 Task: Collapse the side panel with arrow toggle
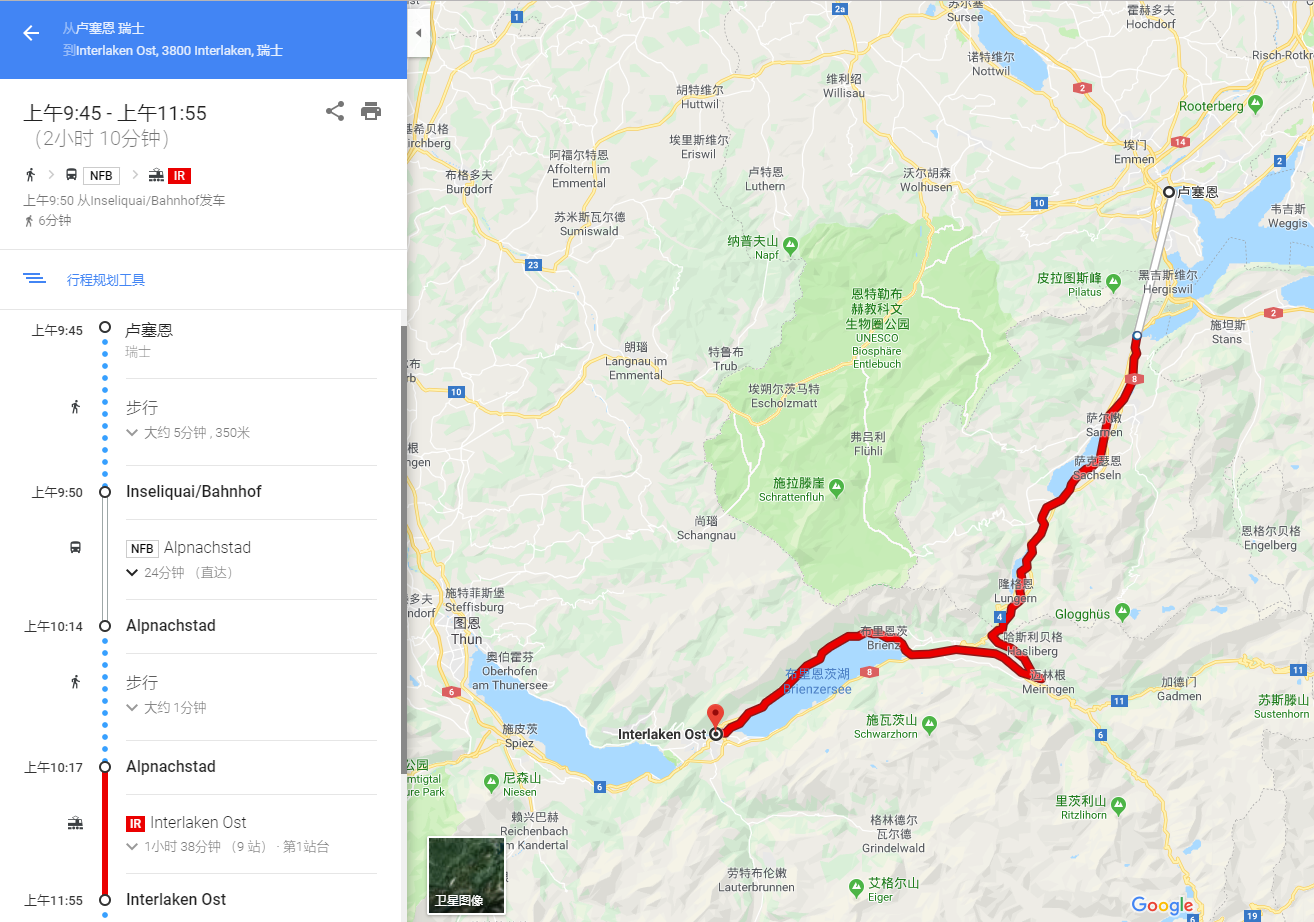(419, 33)
